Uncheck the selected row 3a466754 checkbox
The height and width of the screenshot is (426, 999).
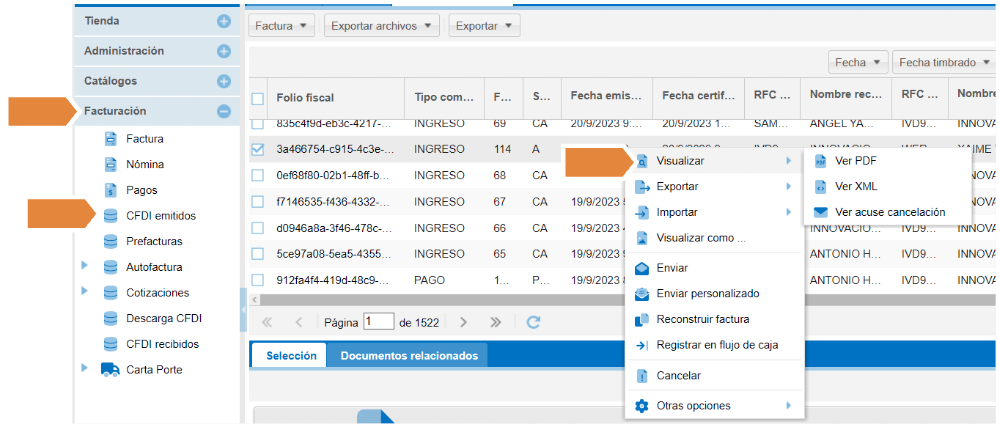[x=258, y=149]
